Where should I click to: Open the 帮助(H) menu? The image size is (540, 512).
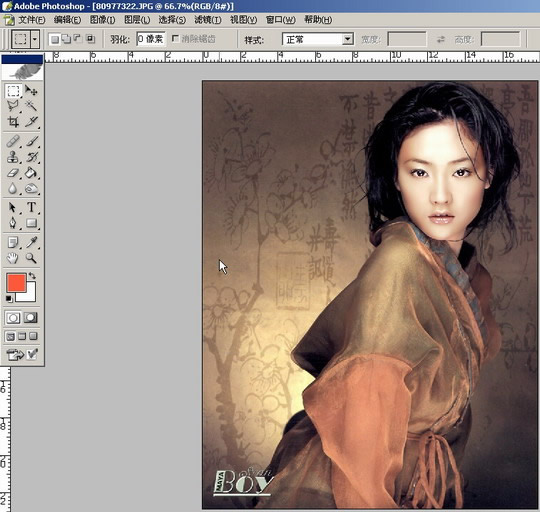coord(318,20)
